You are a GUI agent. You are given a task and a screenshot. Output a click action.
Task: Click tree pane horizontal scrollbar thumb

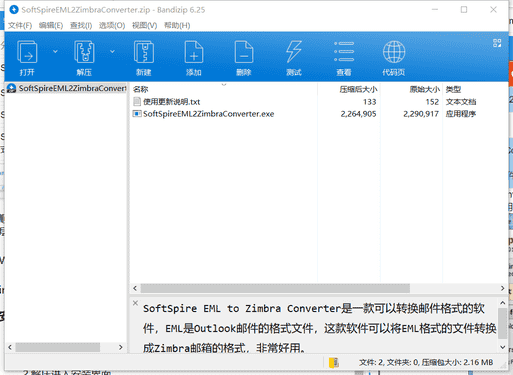pyautogui.click(x=58, y=347)
